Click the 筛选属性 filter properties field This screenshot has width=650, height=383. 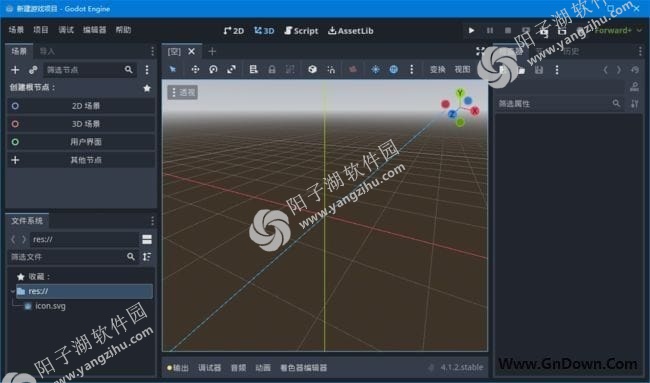click(x=560, y=104)
